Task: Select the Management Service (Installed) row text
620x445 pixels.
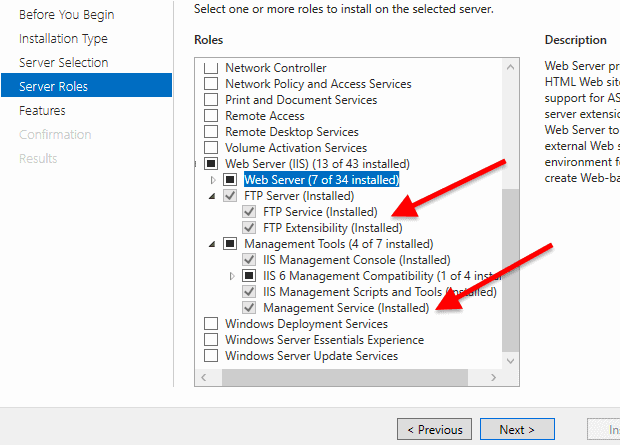Action: coord(346,308)
